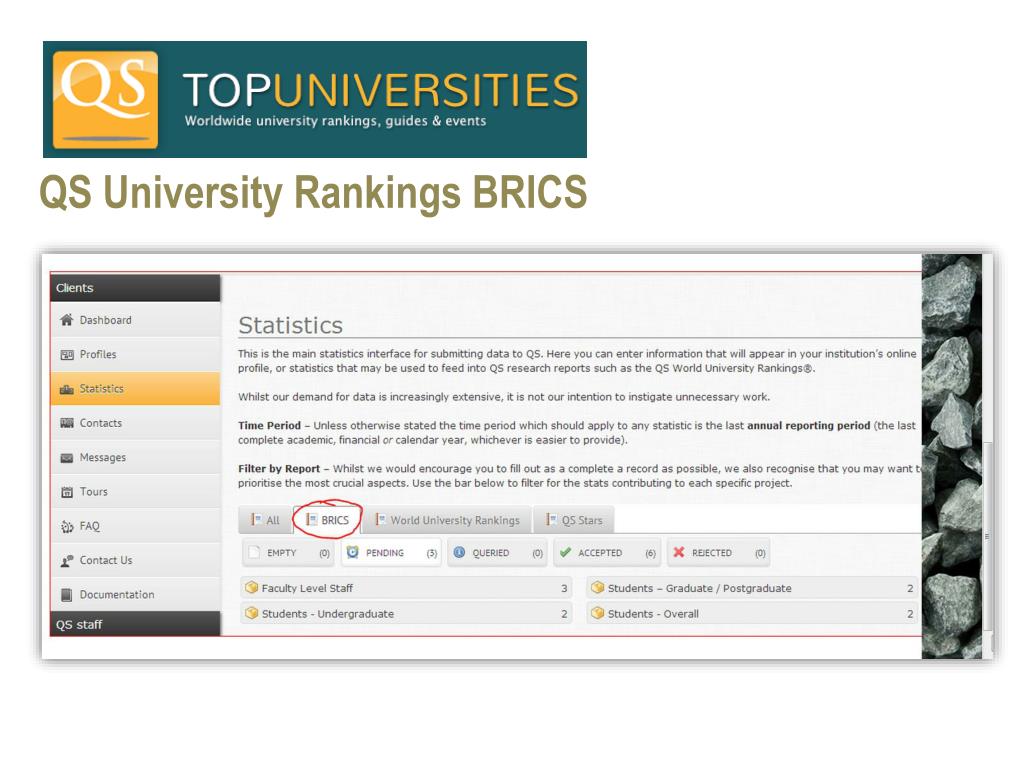Select the Statistics menu item
This screenshot has height=768, width=1024.
coord(135,389)
